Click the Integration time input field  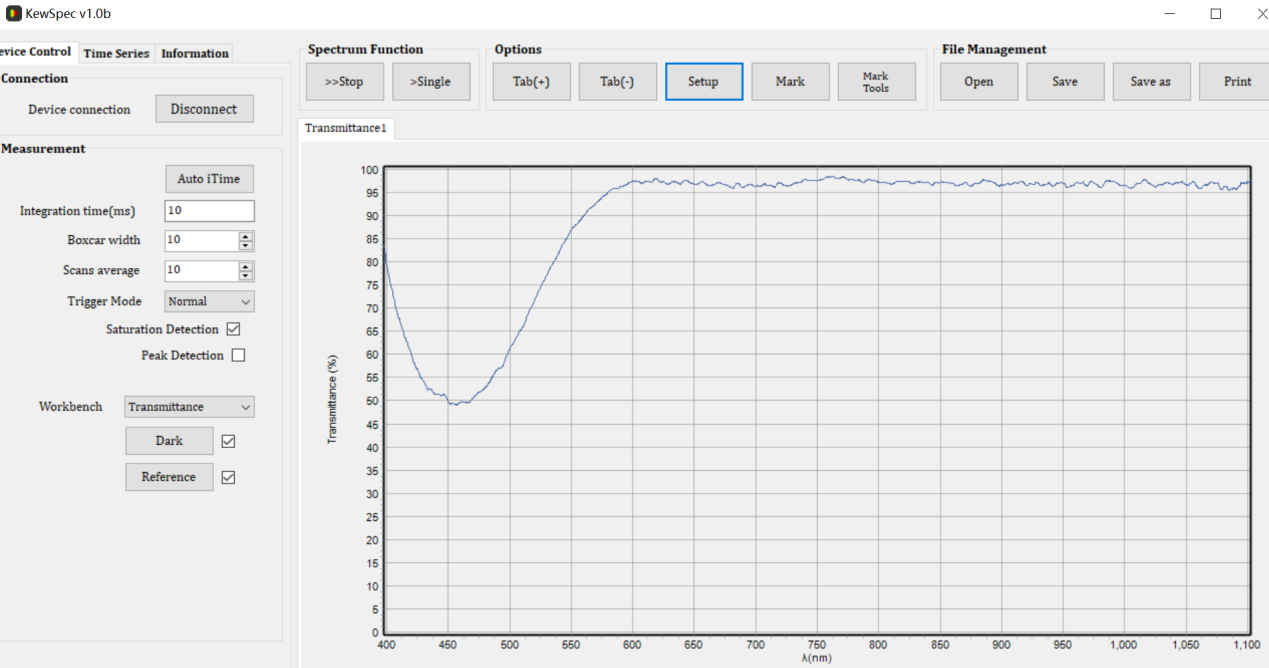tap(209, 211)
